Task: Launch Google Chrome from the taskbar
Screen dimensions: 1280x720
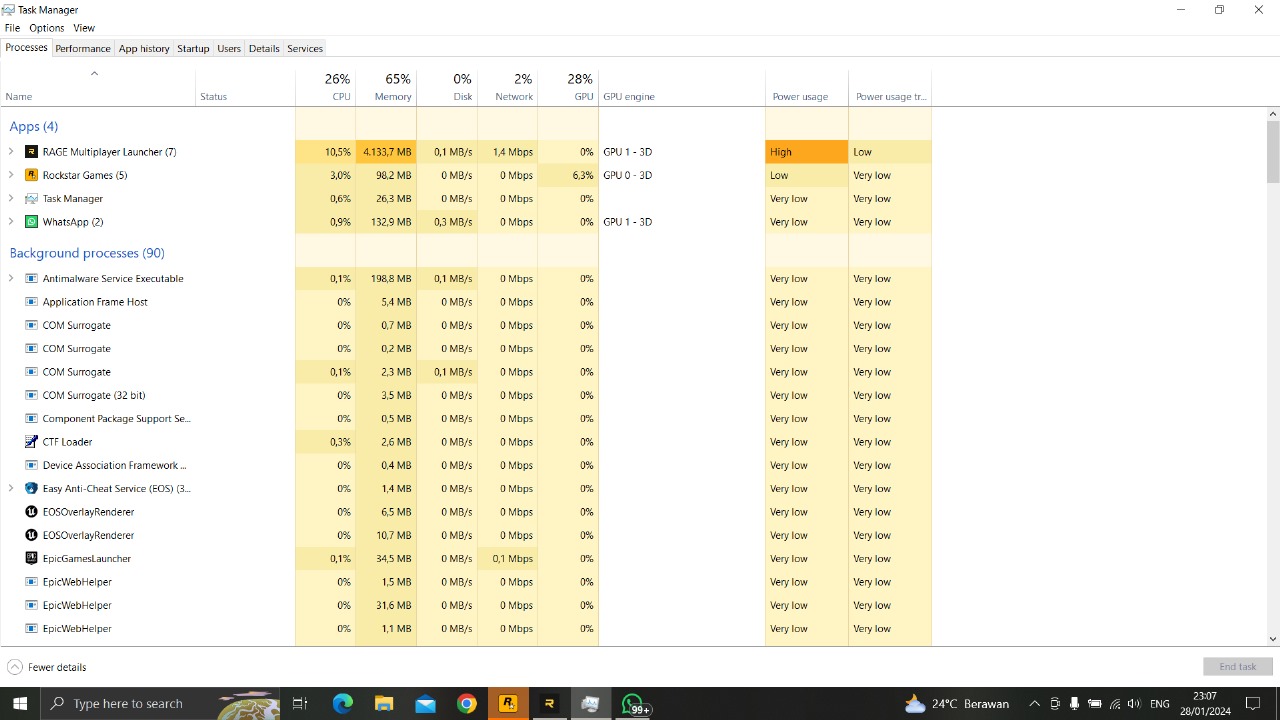Action: [467, 704]
